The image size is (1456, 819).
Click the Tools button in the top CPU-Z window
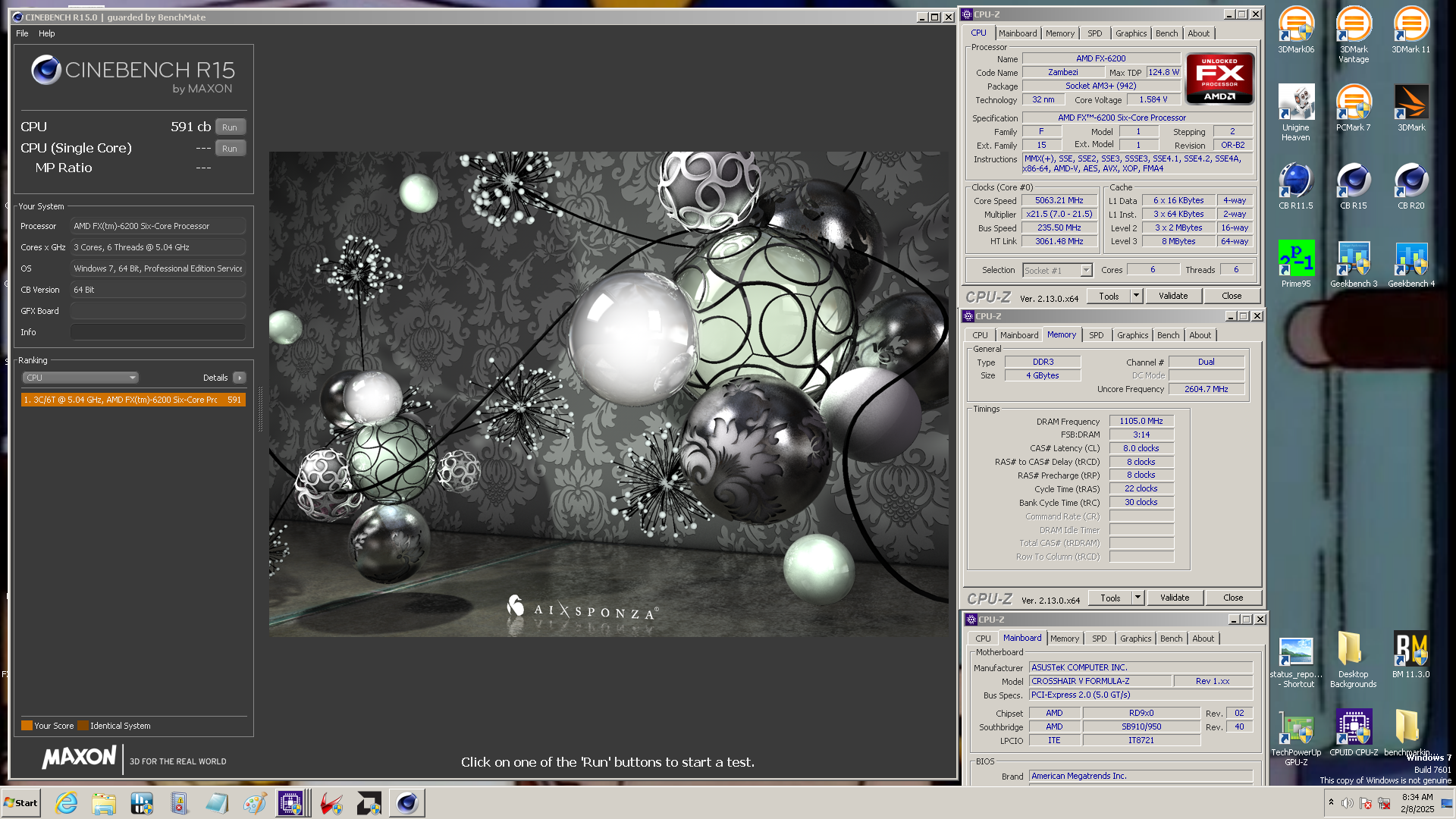coord(1109,296)
